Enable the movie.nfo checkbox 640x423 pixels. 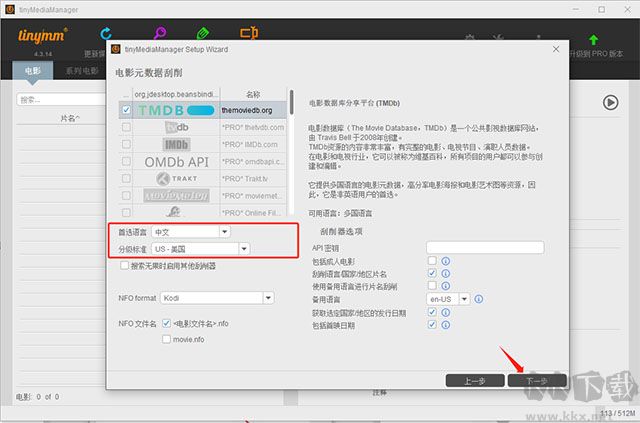[166, 339]
